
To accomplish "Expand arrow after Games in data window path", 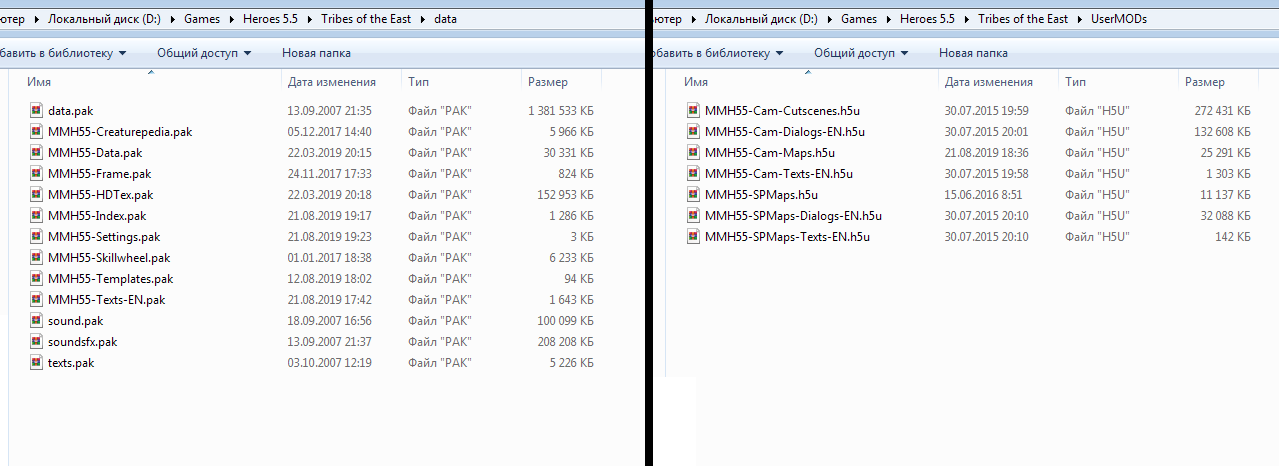I will [231, 19].
